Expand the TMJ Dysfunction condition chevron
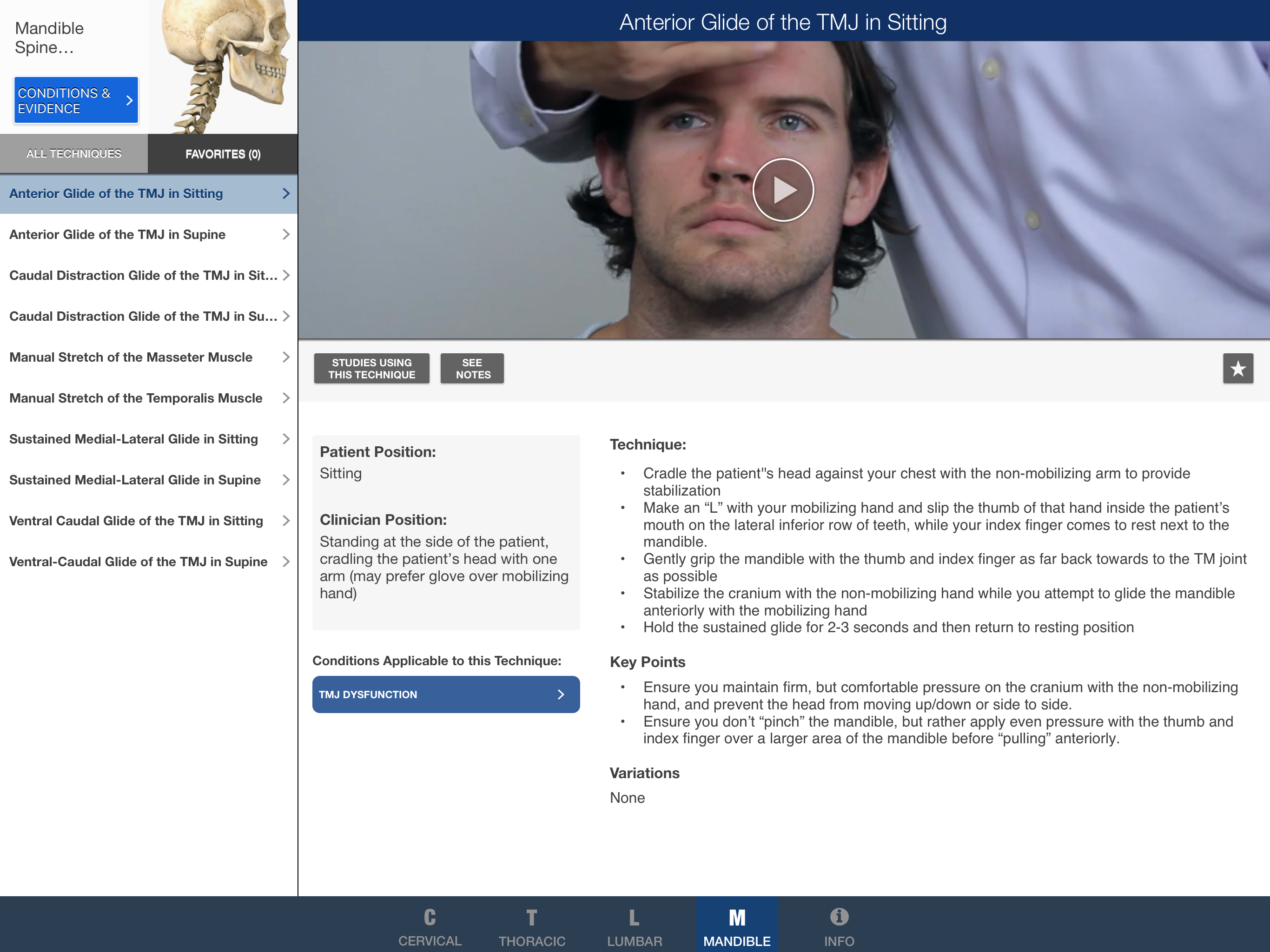 coord(561,694)
